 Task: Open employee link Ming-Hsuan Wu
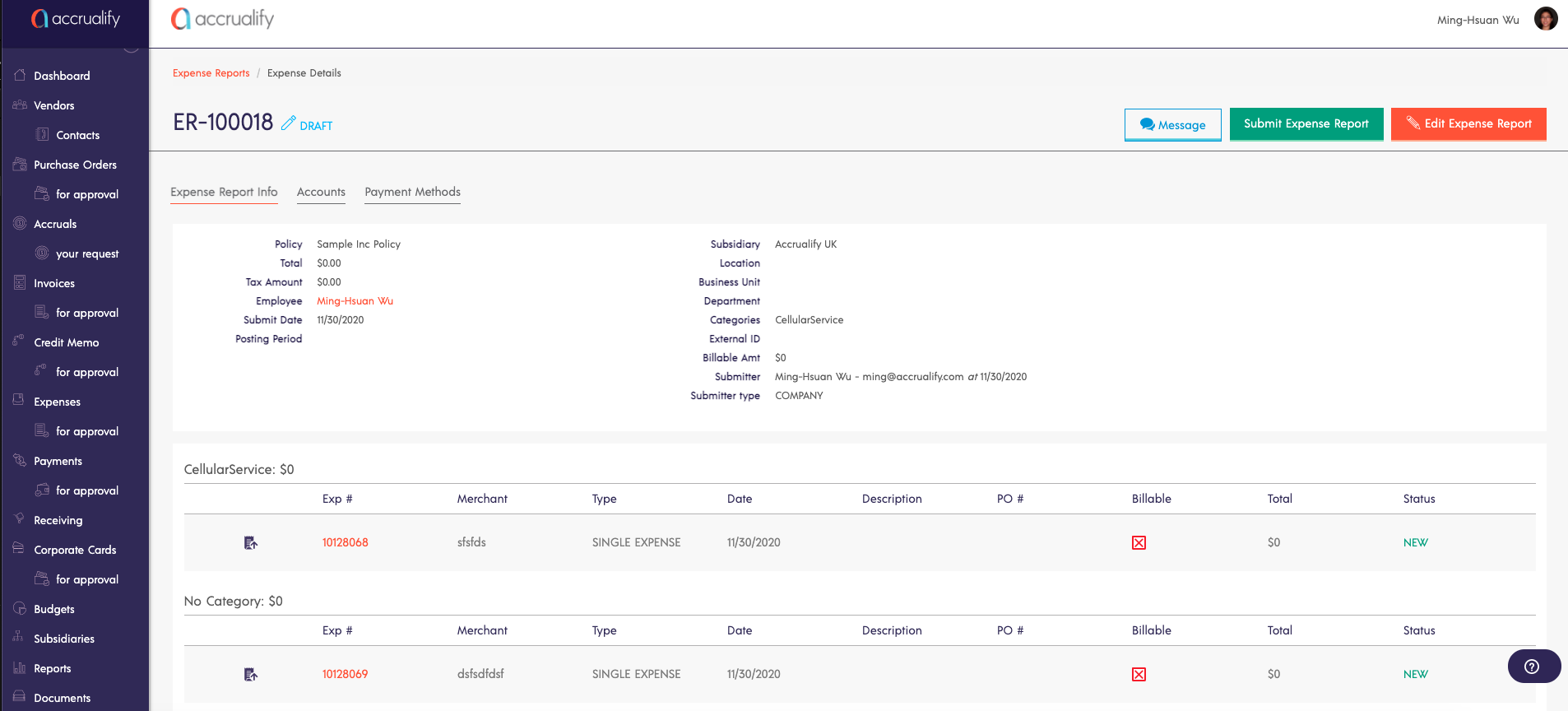pyautogui.click(x=355, y=301)
